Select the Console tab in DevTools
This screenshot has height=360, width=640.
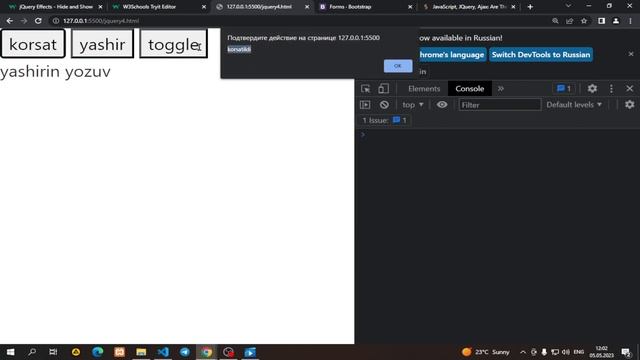click(x=469, y=89)
